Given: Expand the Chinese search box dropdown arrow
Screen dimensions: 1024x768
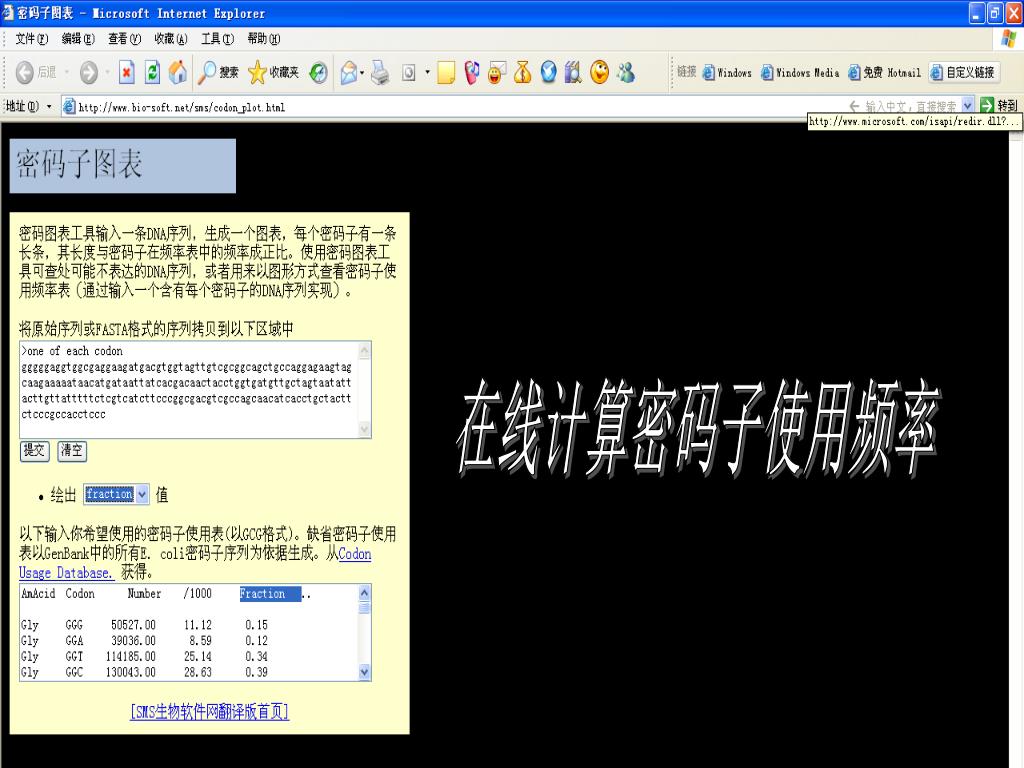Looking at the screenshot, I should [968, 105].
